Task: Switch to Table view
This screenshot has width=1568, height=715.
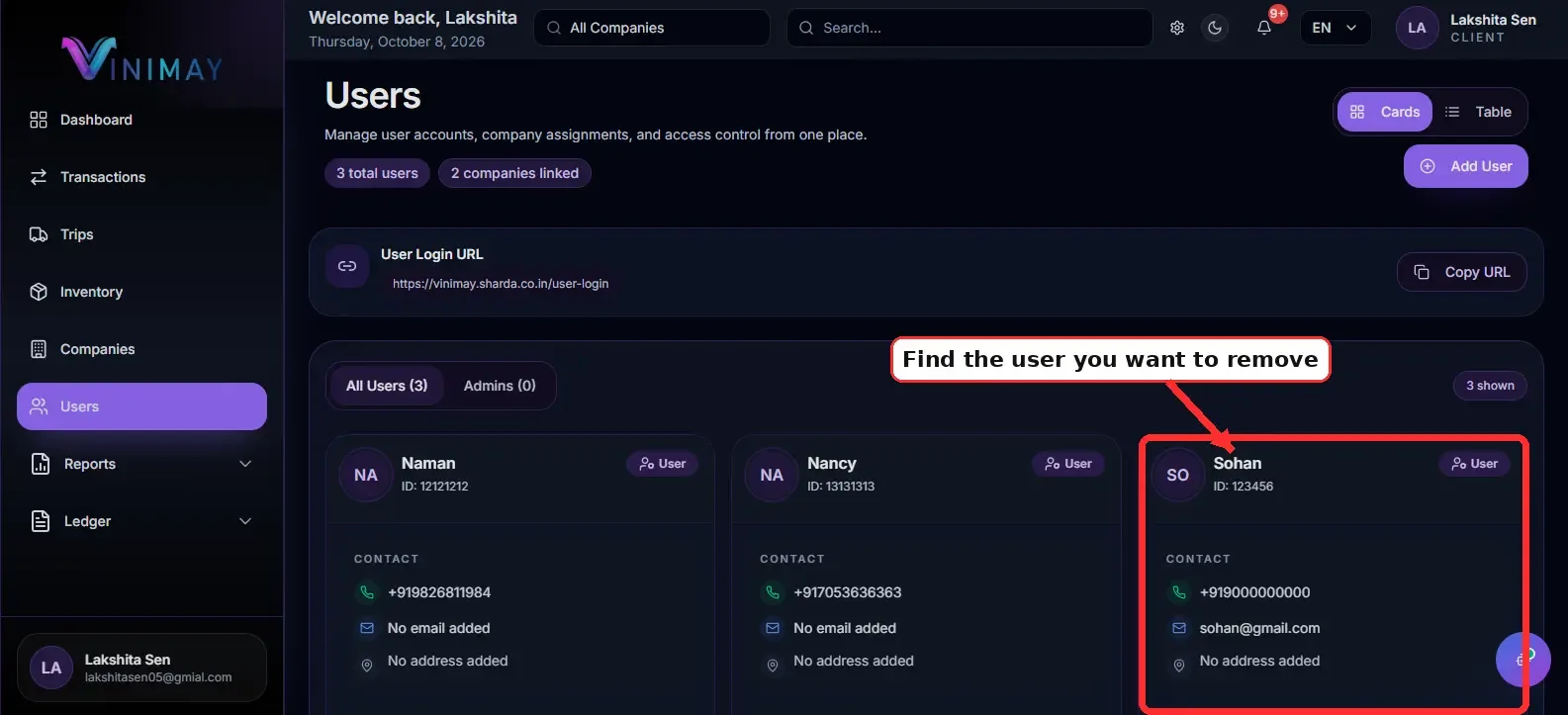Action: (1479, 112)
